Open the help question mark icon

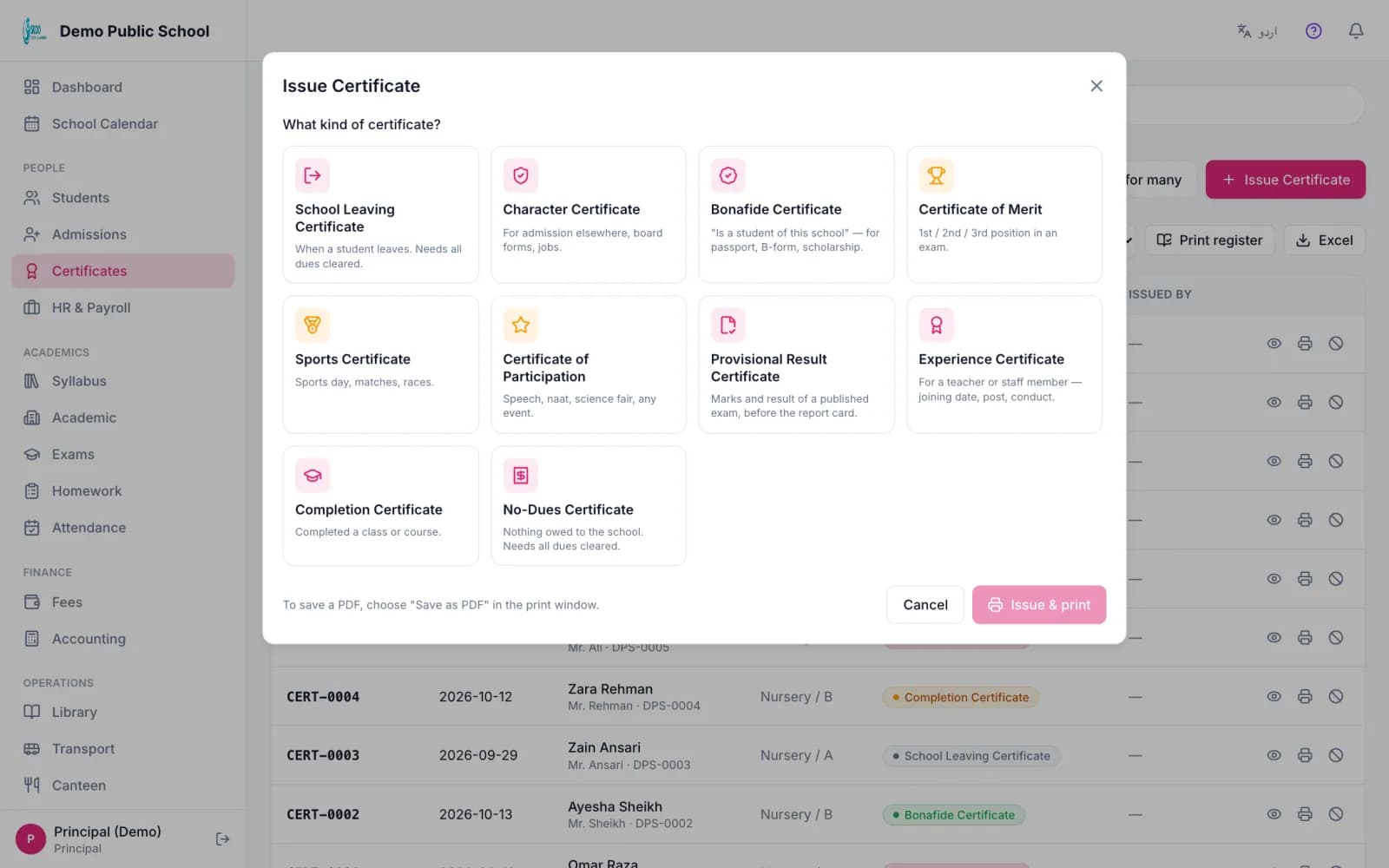[x=1313, y=31]
